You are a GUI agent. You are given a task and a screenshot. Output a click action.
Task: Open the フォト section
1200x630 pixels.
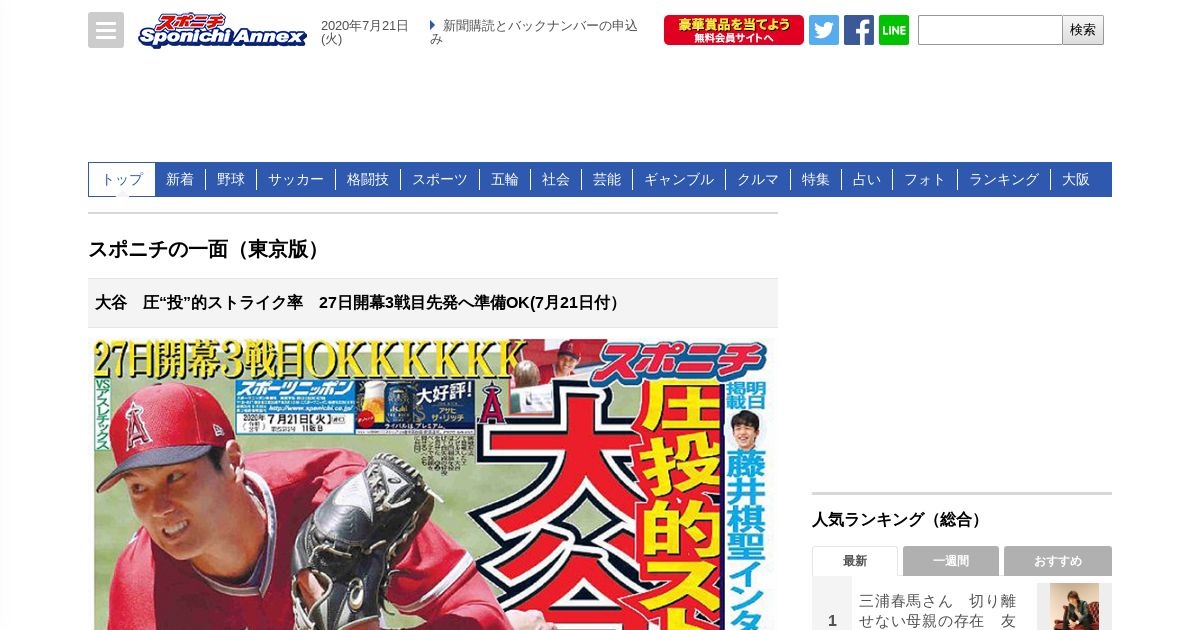click(925, 179)
